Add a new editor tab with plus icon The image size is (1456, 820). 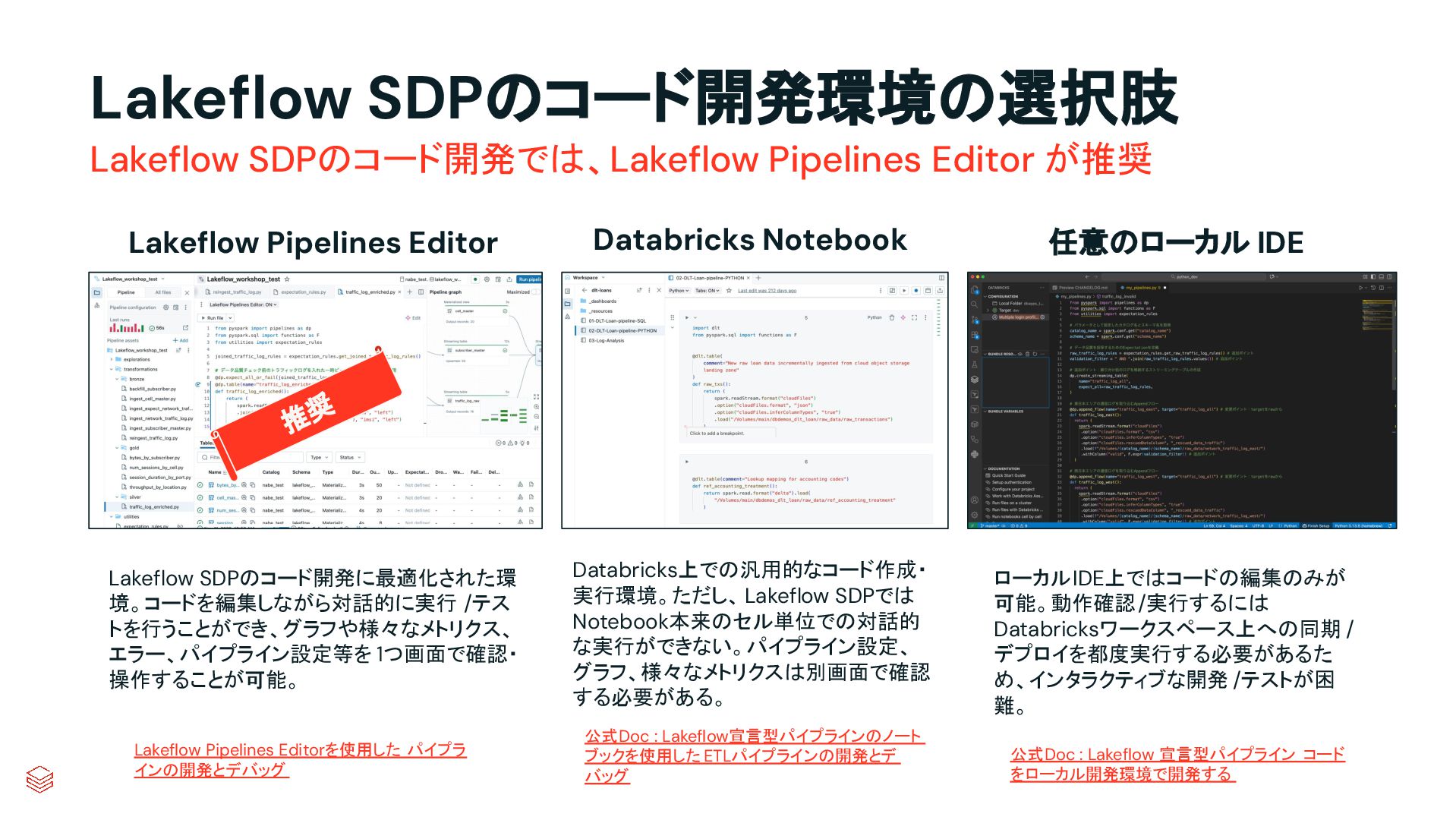[410, 292]
